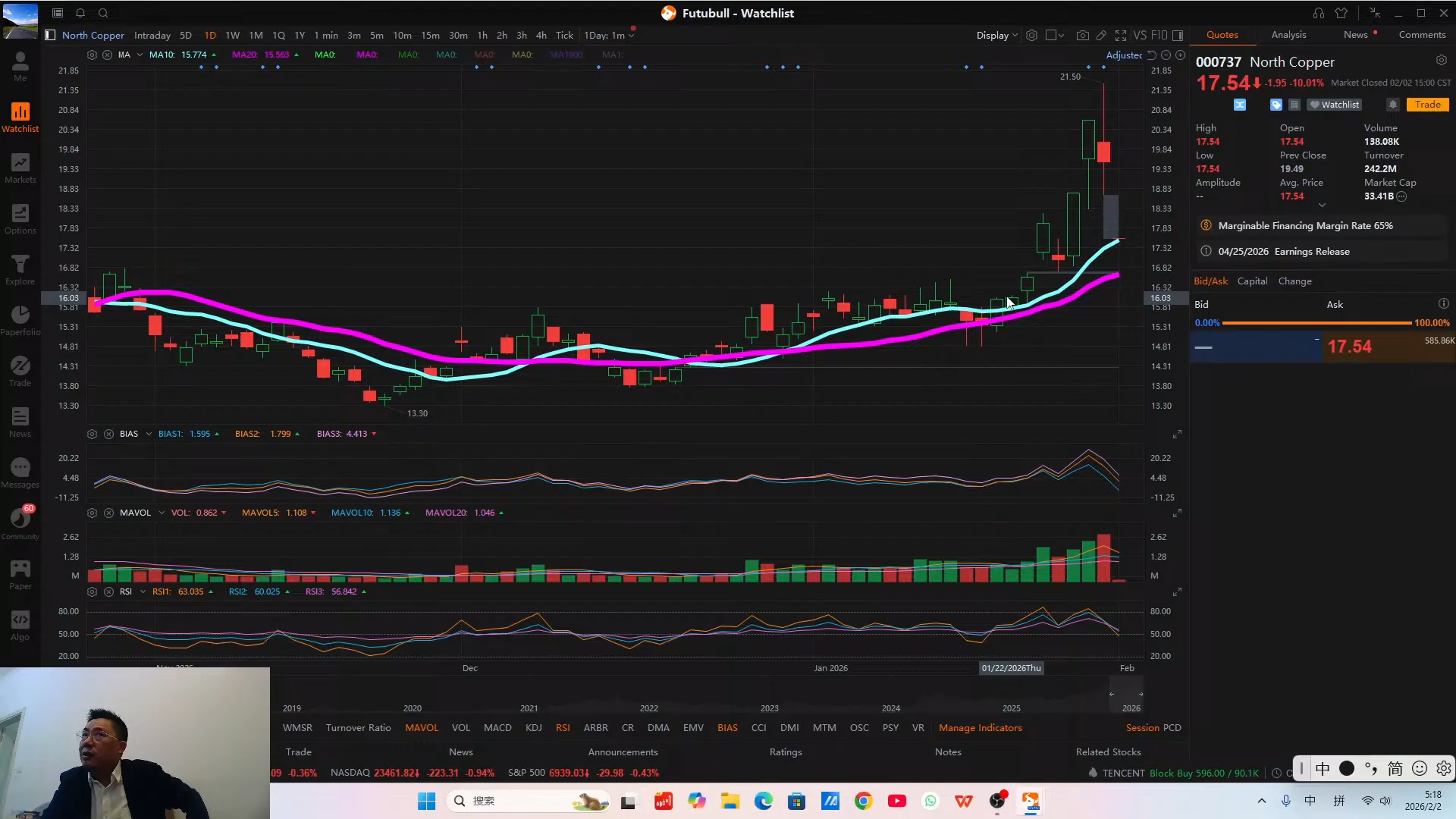Click the 2023 mark on timeline
Image resolution: width=1456 pixels, height=819 pixels.
[x=769, y=708]
